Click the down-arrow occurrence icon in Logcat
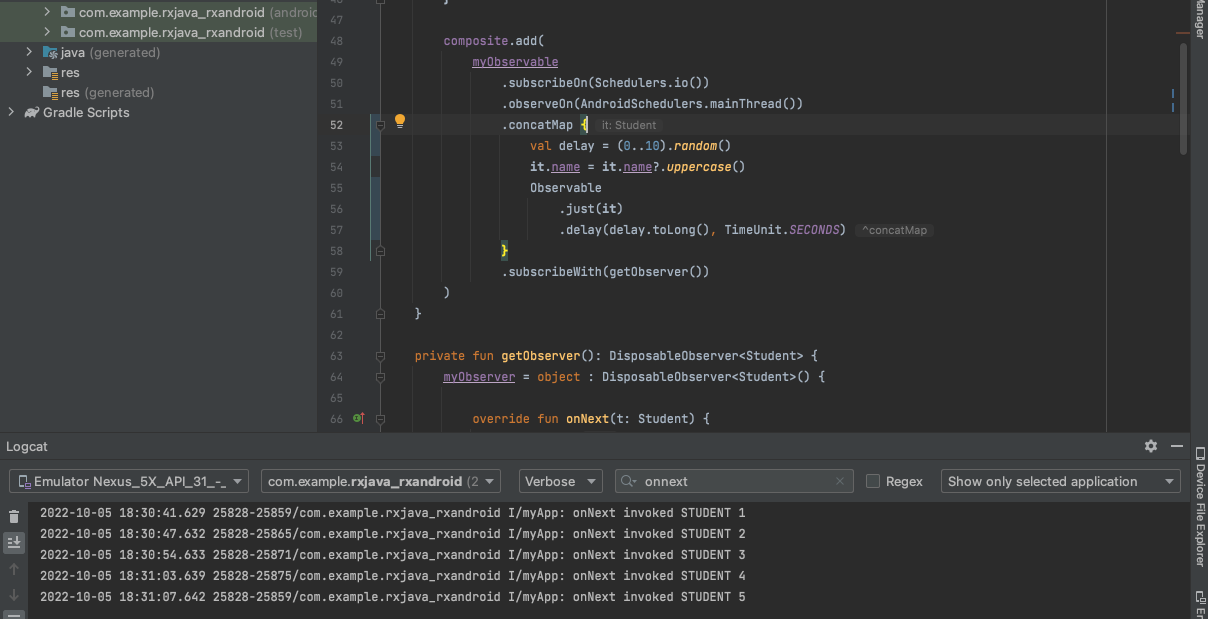The height and width of the screenshot is (619, 1208). coord(14,592)
